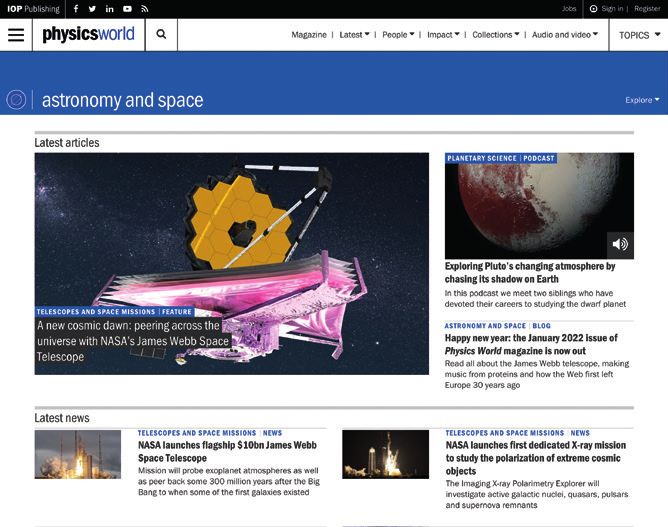Open the Magazine menu item
This screenshot has width=668, height=527.
point(309,35)
